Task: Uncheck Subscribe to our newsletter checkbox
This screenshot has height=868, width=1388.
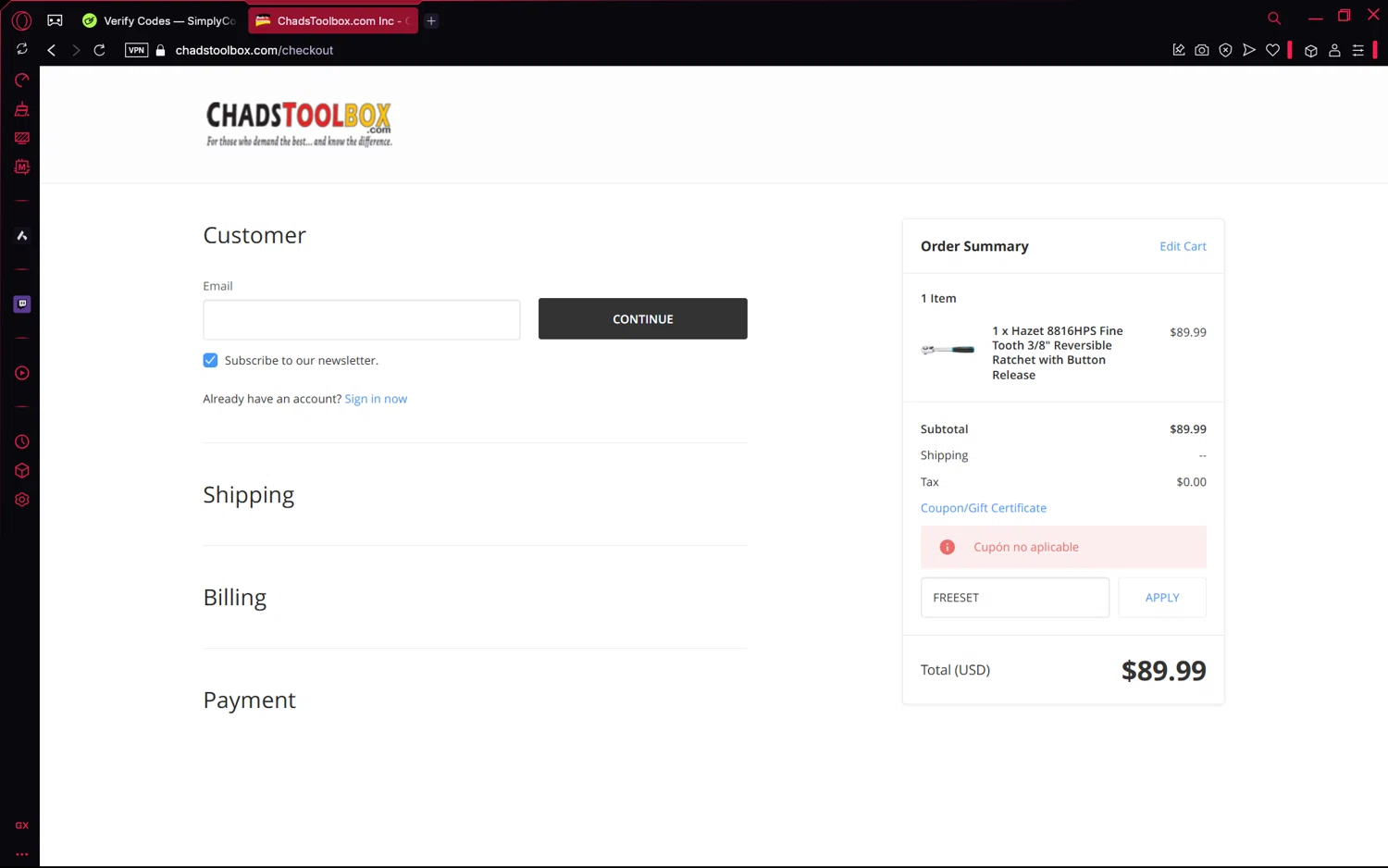Action: 210,361
